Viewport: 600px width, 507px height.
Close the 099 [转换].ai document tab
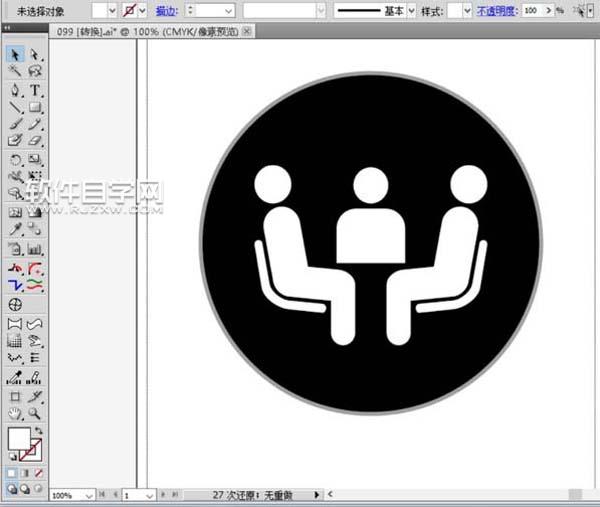pos(247,31)
